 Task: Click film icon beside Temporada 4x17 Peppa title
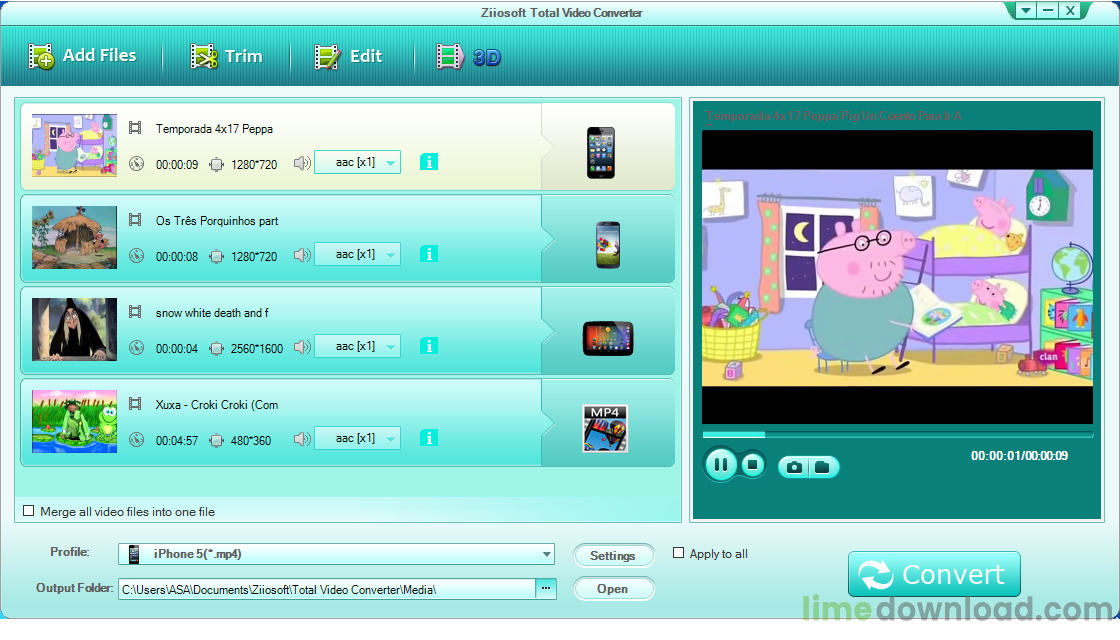pyautogui.click(x=135, y=128)
